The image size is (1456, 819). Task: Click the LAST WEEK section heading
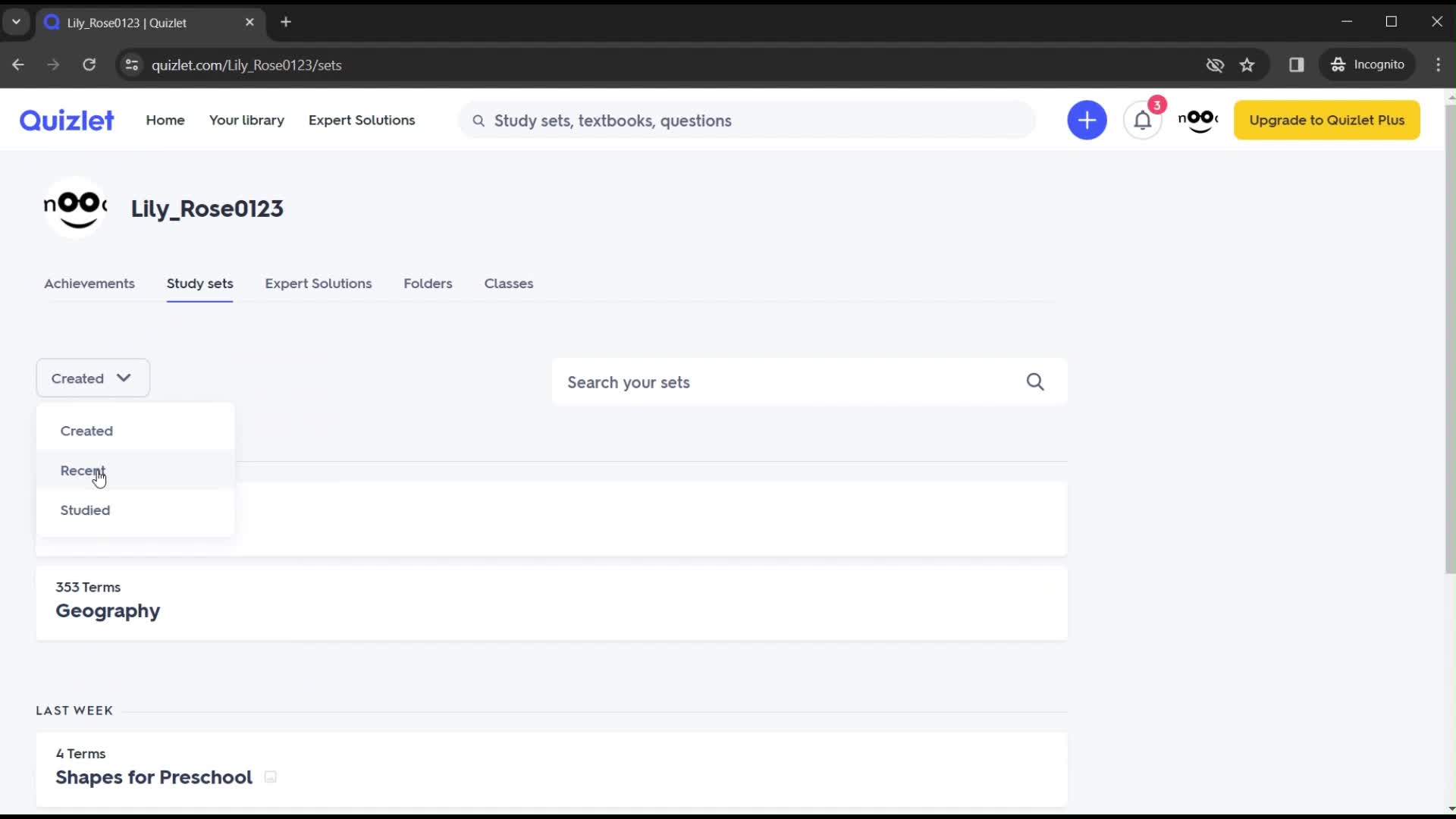click(74, 711)
